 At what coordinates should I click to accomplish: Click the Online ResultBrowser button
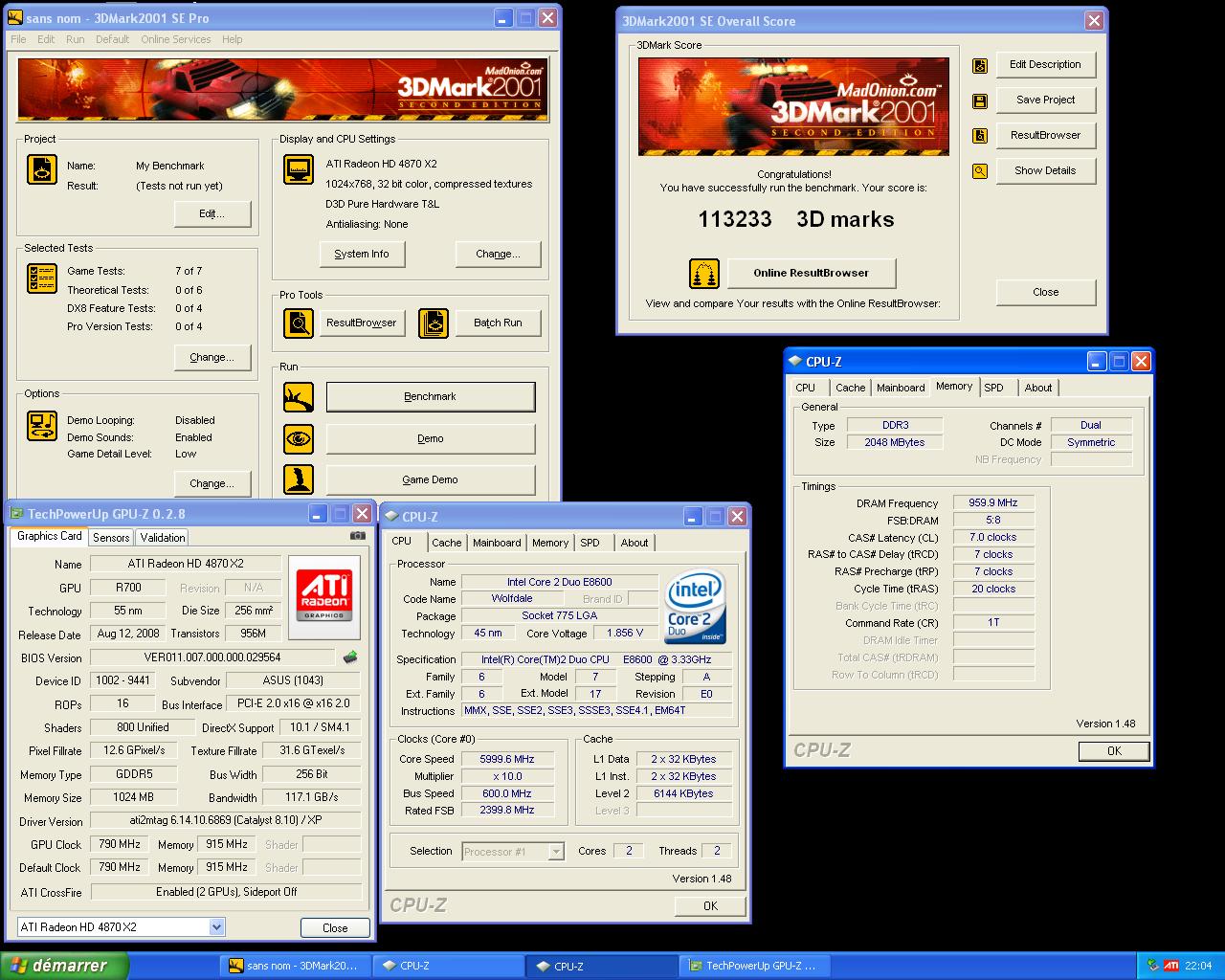[812, 274]
